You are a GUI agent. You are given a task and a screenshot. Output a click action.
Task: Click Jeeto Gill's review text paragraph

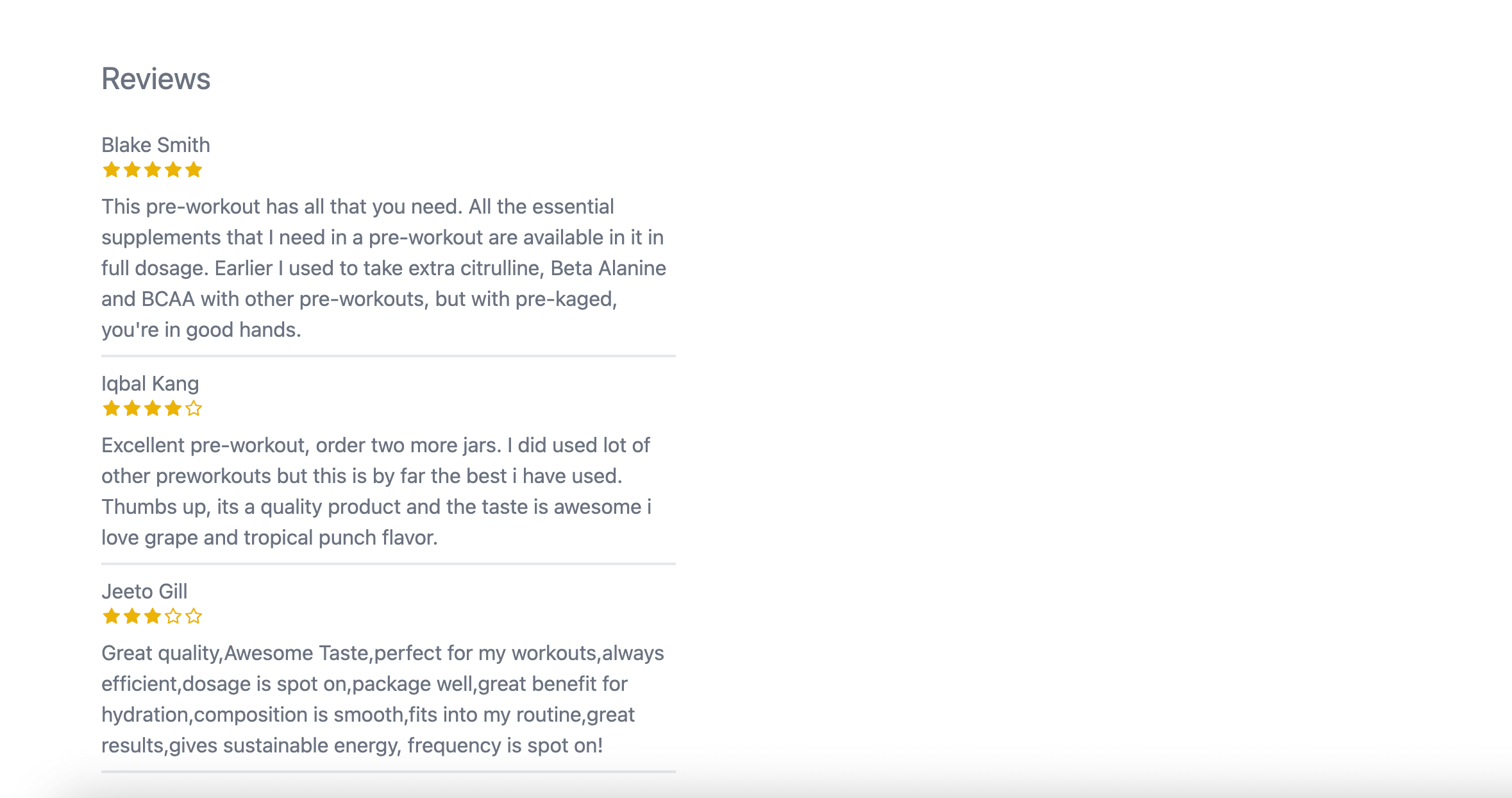(383, 699)
